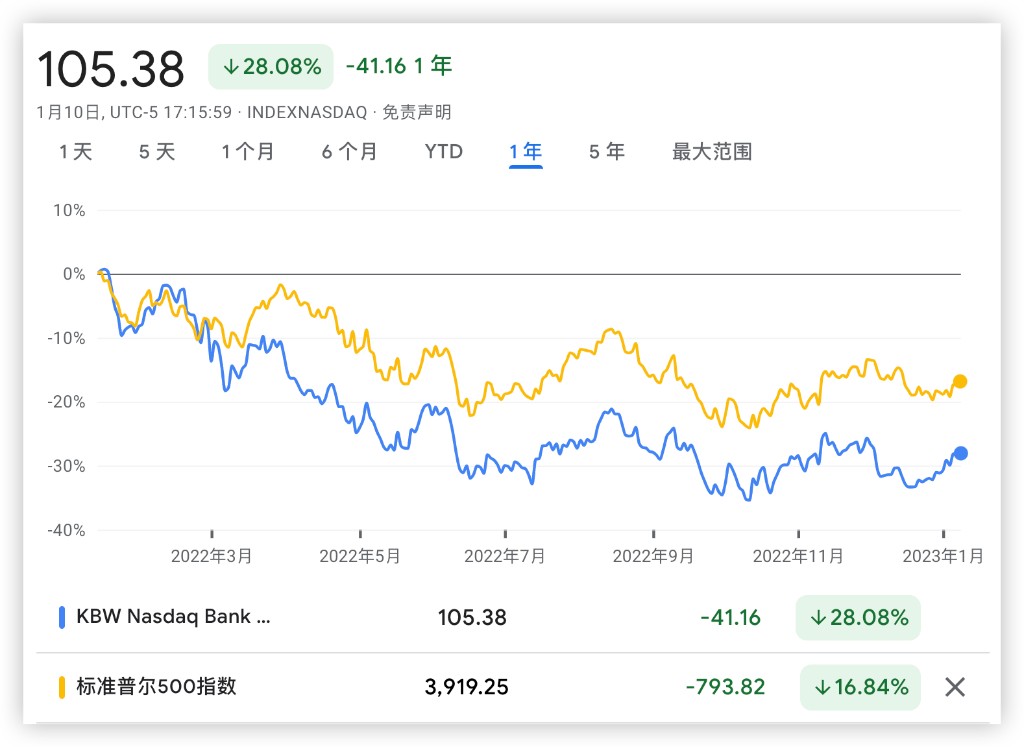
Task: Show the 5 年 chart range
Action: tap(607, 152)
